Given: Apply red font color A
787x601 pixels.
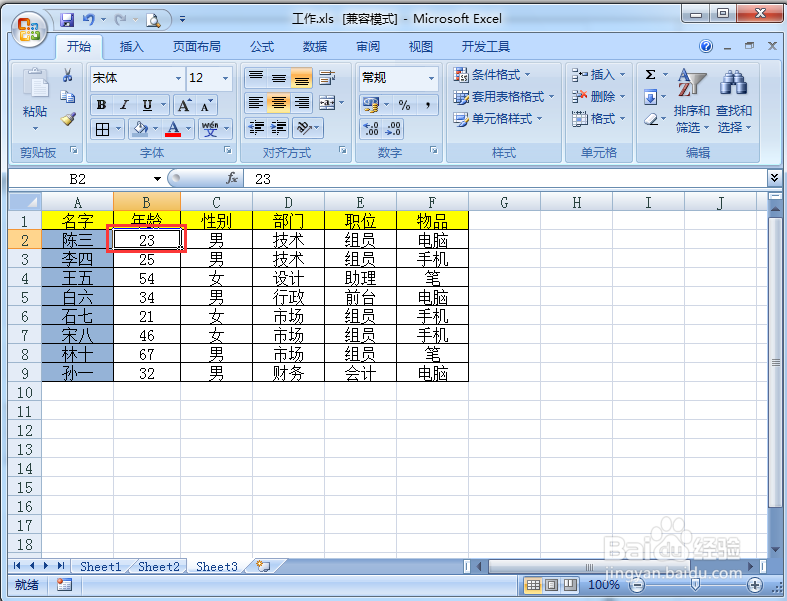Looking at the screenshot, I should click(x=173, y=129).
